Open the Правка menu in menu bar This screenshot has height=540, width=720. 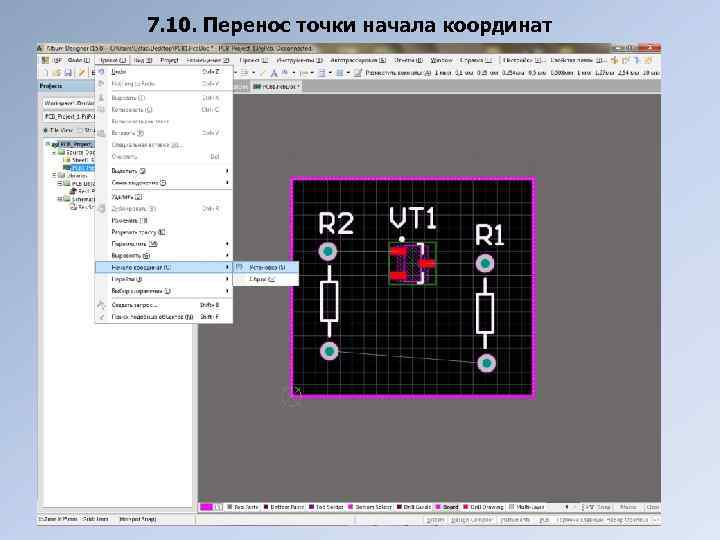(x=112, y=60)
